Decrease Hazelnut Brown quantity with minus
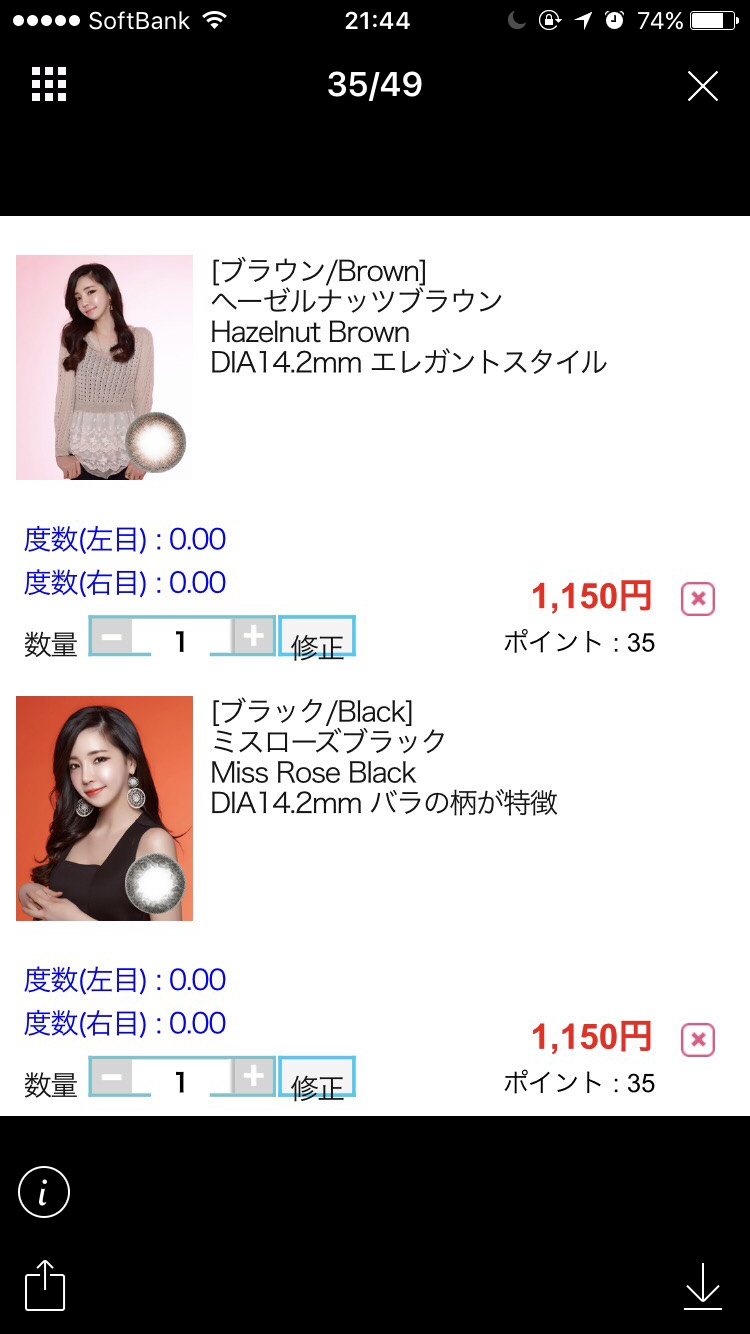Screen dimensions: 750x1334 coord(112,636)
